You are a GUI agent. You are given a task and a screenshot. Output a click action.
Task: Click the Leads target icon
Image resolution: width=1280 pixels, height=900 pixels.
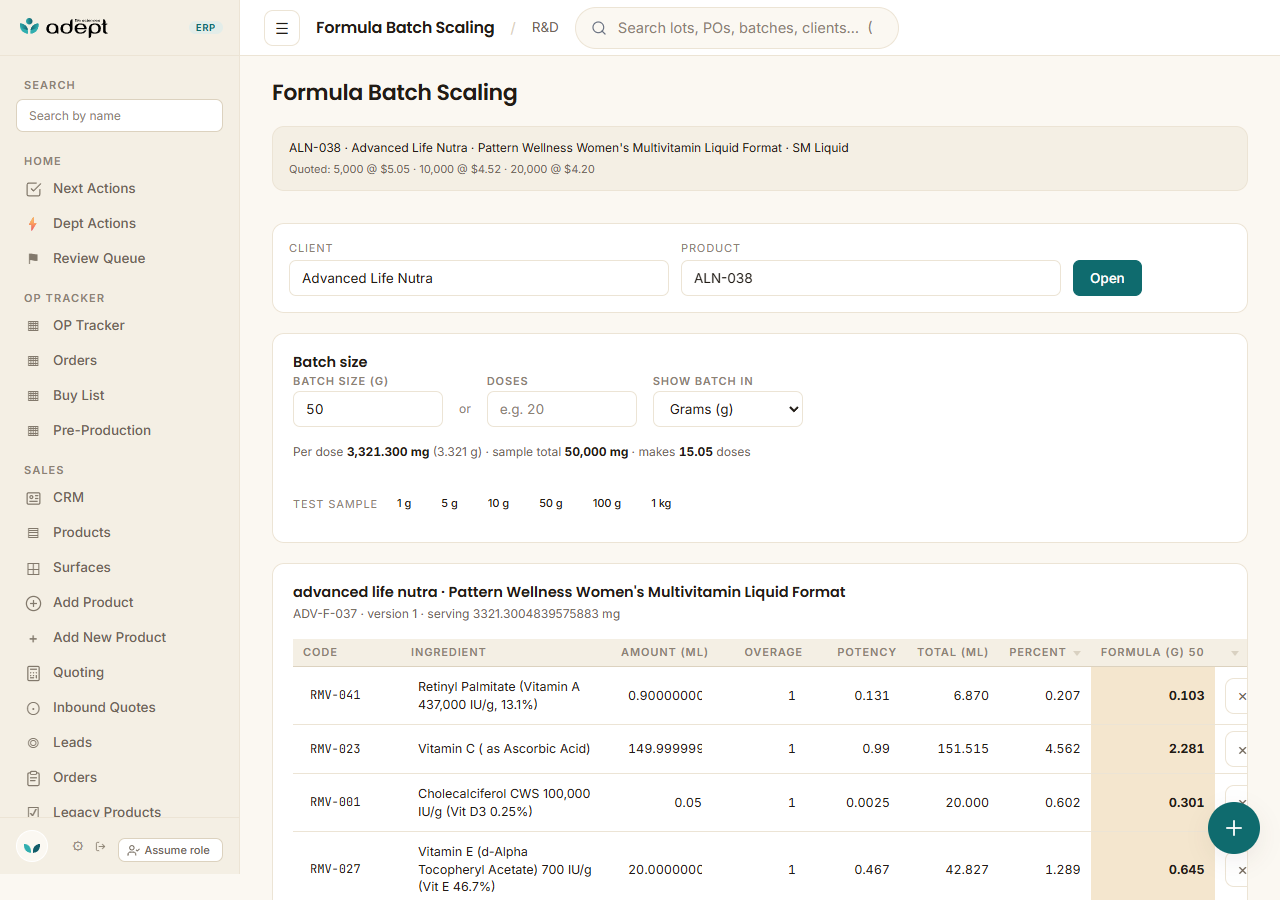[33, 743]
